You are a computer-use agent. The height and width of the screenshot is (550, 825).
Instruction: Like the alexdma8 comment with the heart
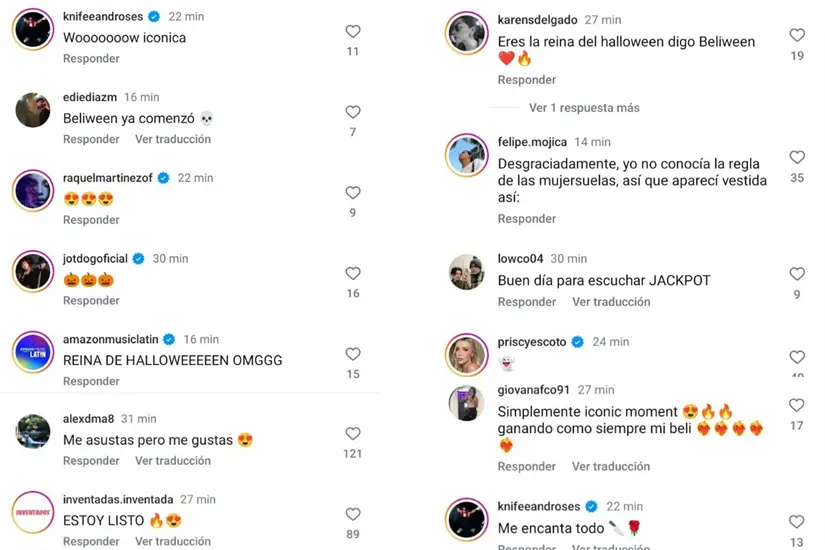pyautogui.click(x=353, y=434)
